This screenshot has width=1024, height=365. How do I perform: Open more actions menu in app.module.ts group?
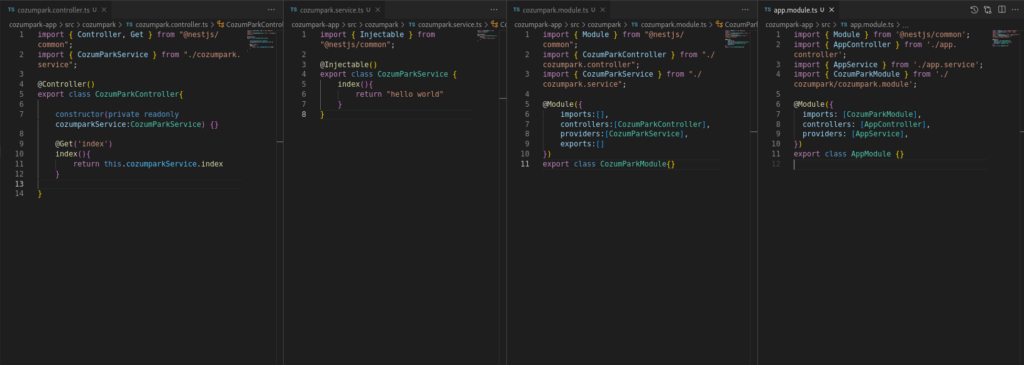coord(1015,10)
